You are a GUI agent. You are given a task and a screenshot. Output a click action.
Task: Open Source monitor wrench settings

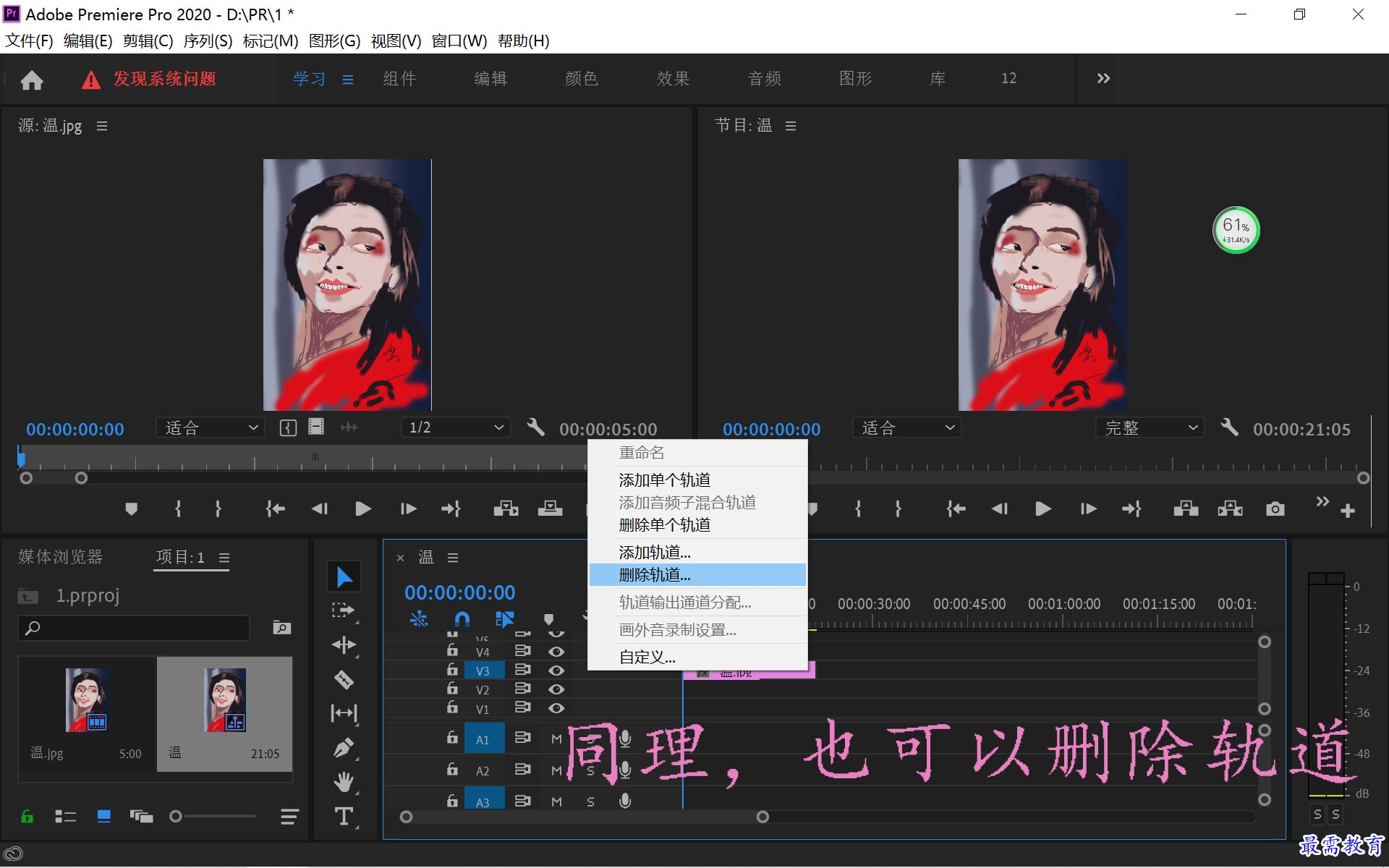click(x=535, y=427)
